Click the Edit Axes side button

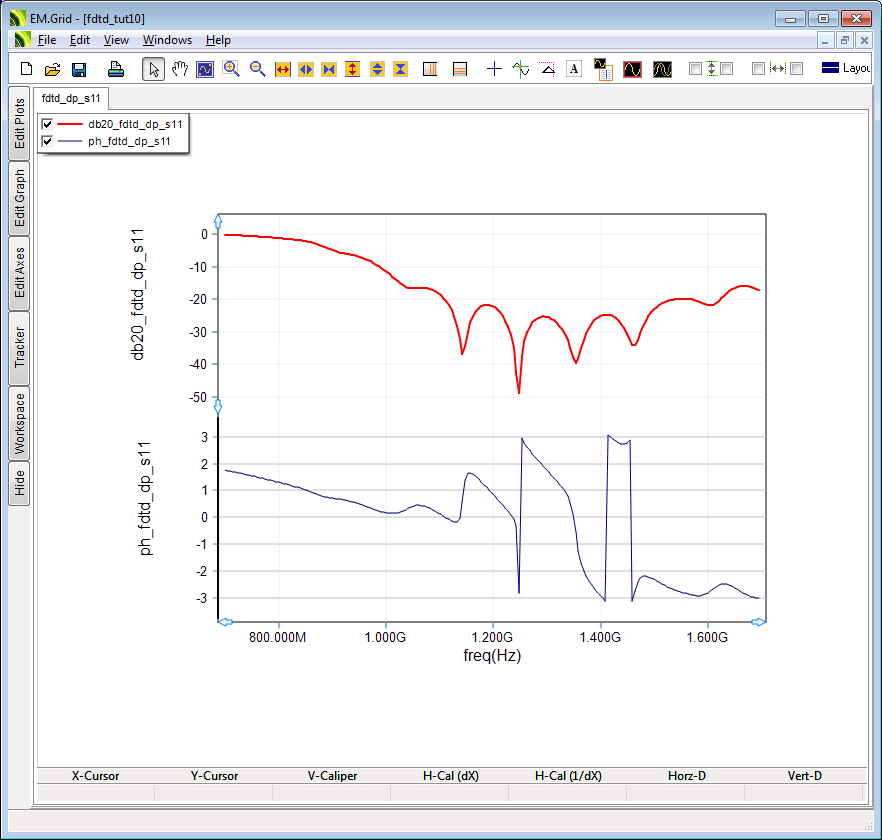[19, 273]
